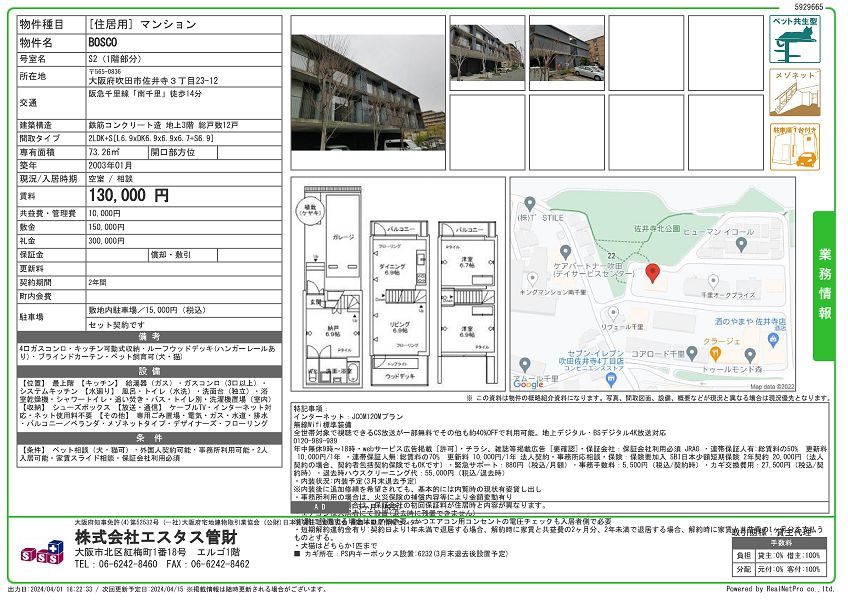
Task: Click the 条件 section header
Action: point(149,438)
